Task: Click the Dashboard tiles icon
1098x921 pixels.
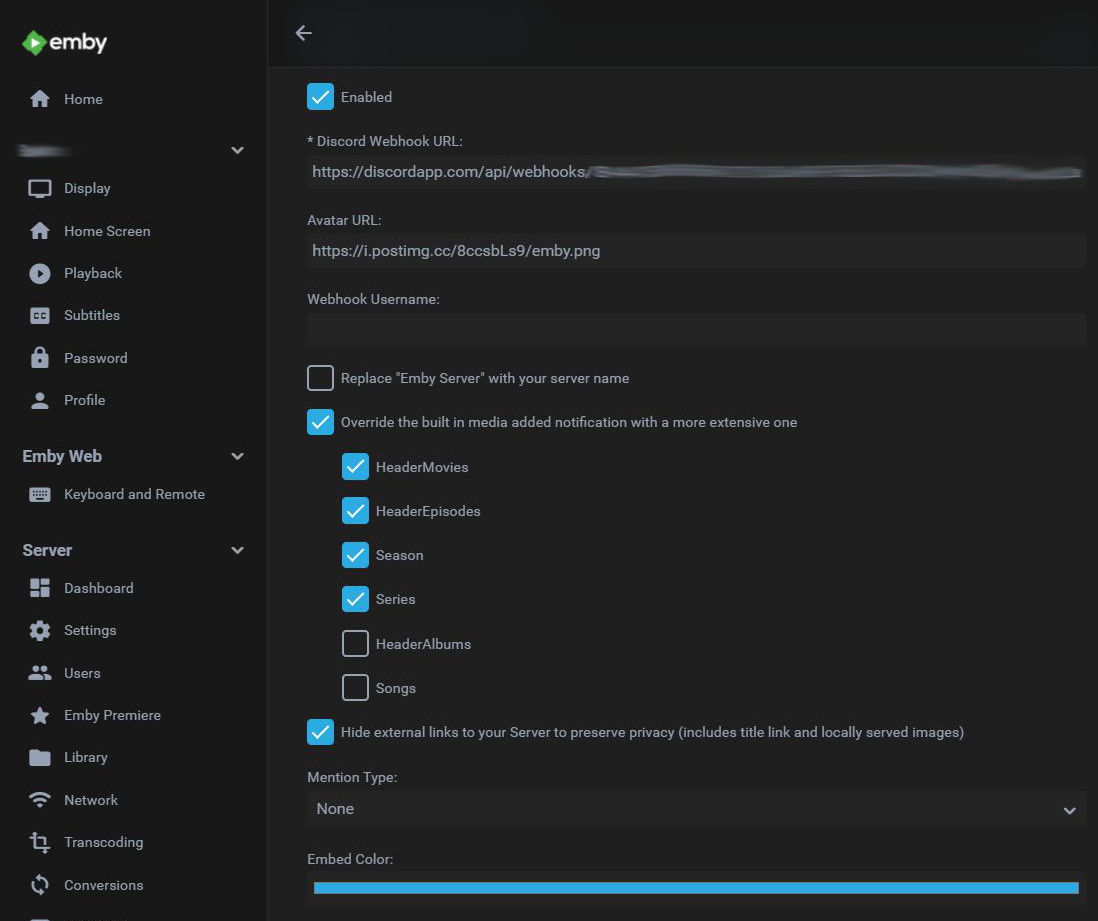Action: pyautogui.click(x=40, y=588)
